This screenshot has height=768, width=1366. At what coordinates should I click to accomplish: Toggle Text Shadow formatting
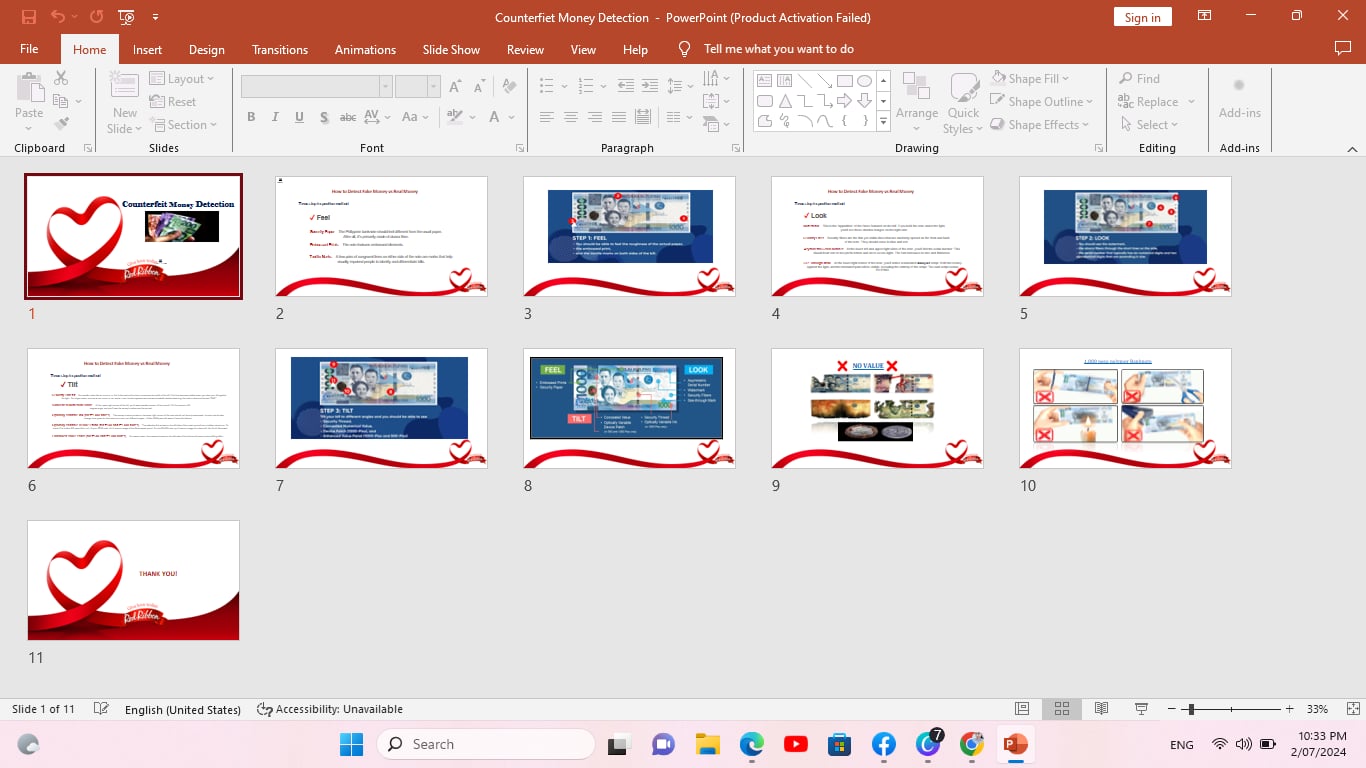(x=324, y=117)
